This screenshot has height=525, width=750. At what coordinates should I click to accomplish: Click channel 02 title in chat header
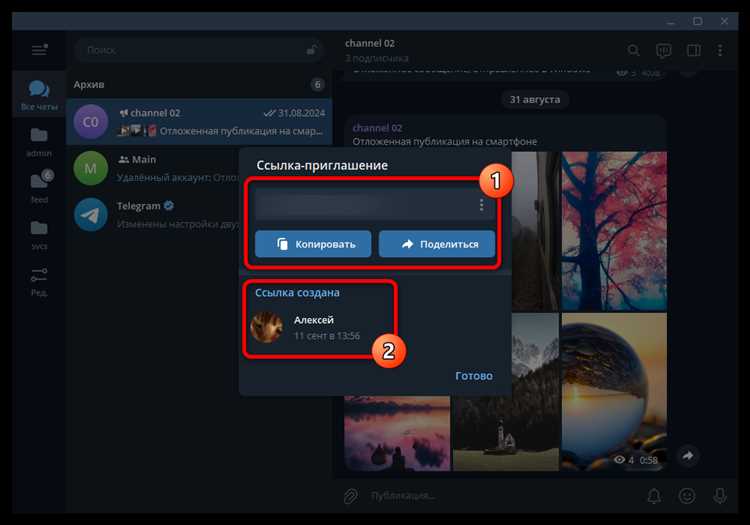coord(370,43)
